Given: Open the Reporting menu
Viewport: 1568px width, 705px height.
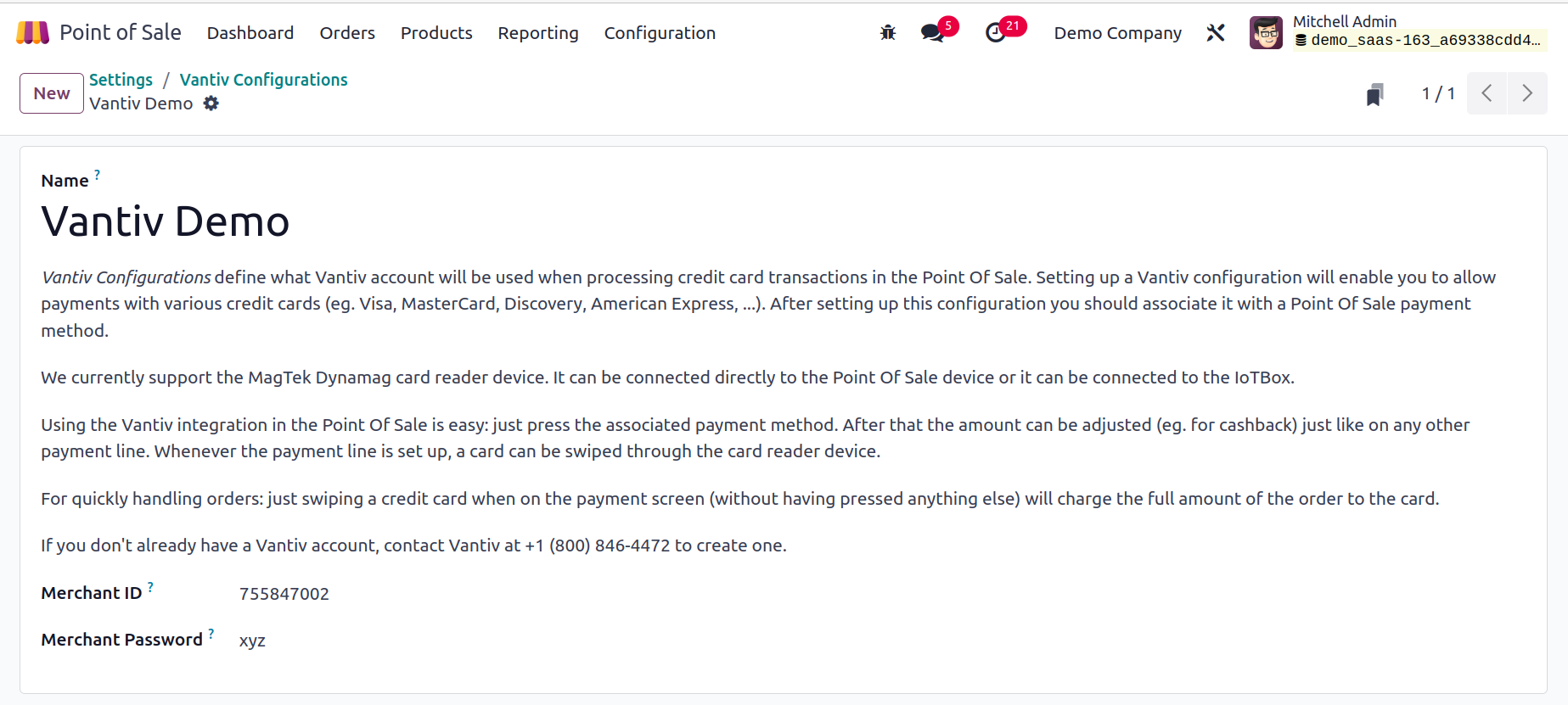Looking at the screenshot, I should tap(538, 32).
